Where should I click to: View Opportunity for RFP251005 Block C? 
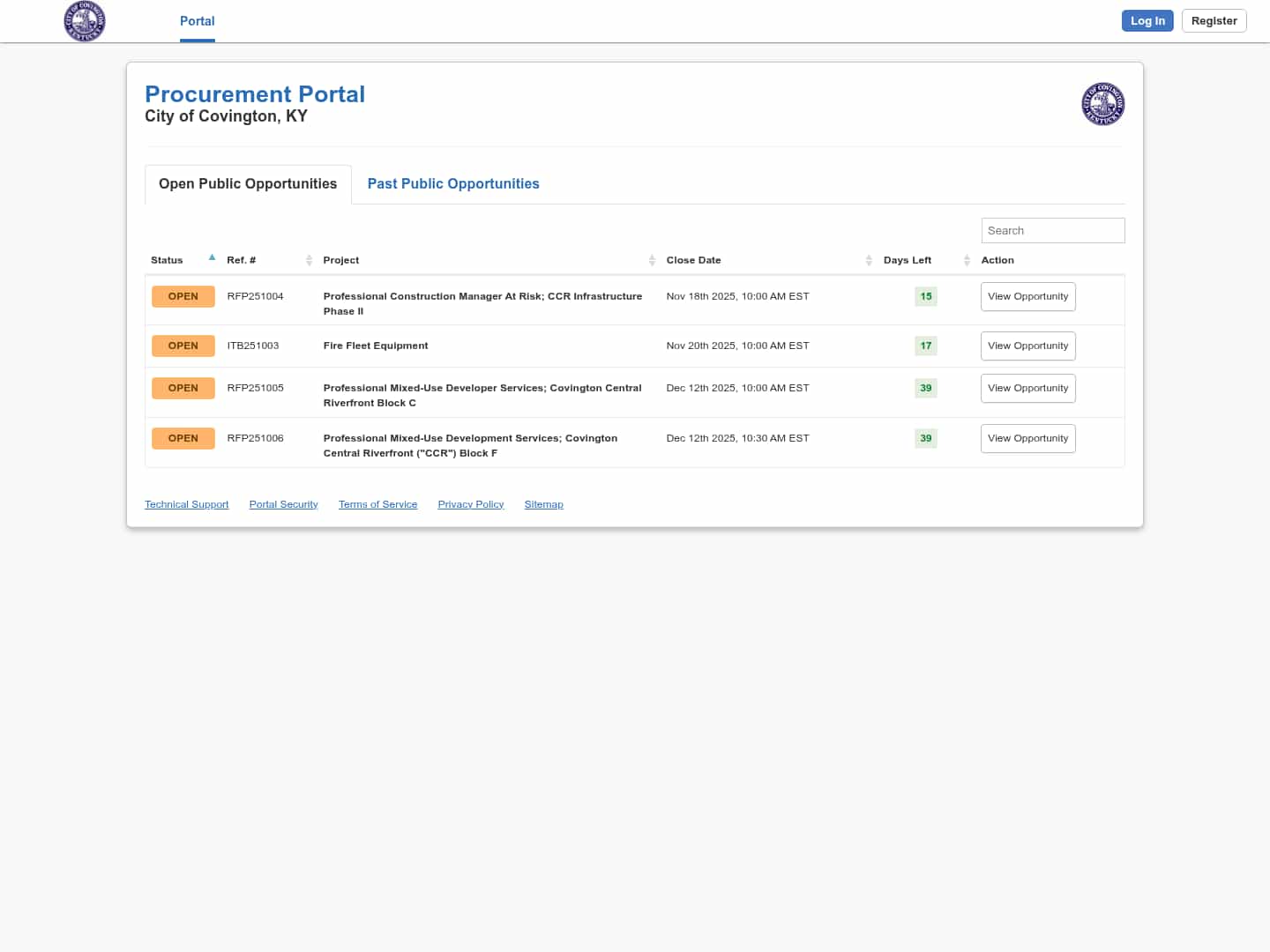point(1027,388)
